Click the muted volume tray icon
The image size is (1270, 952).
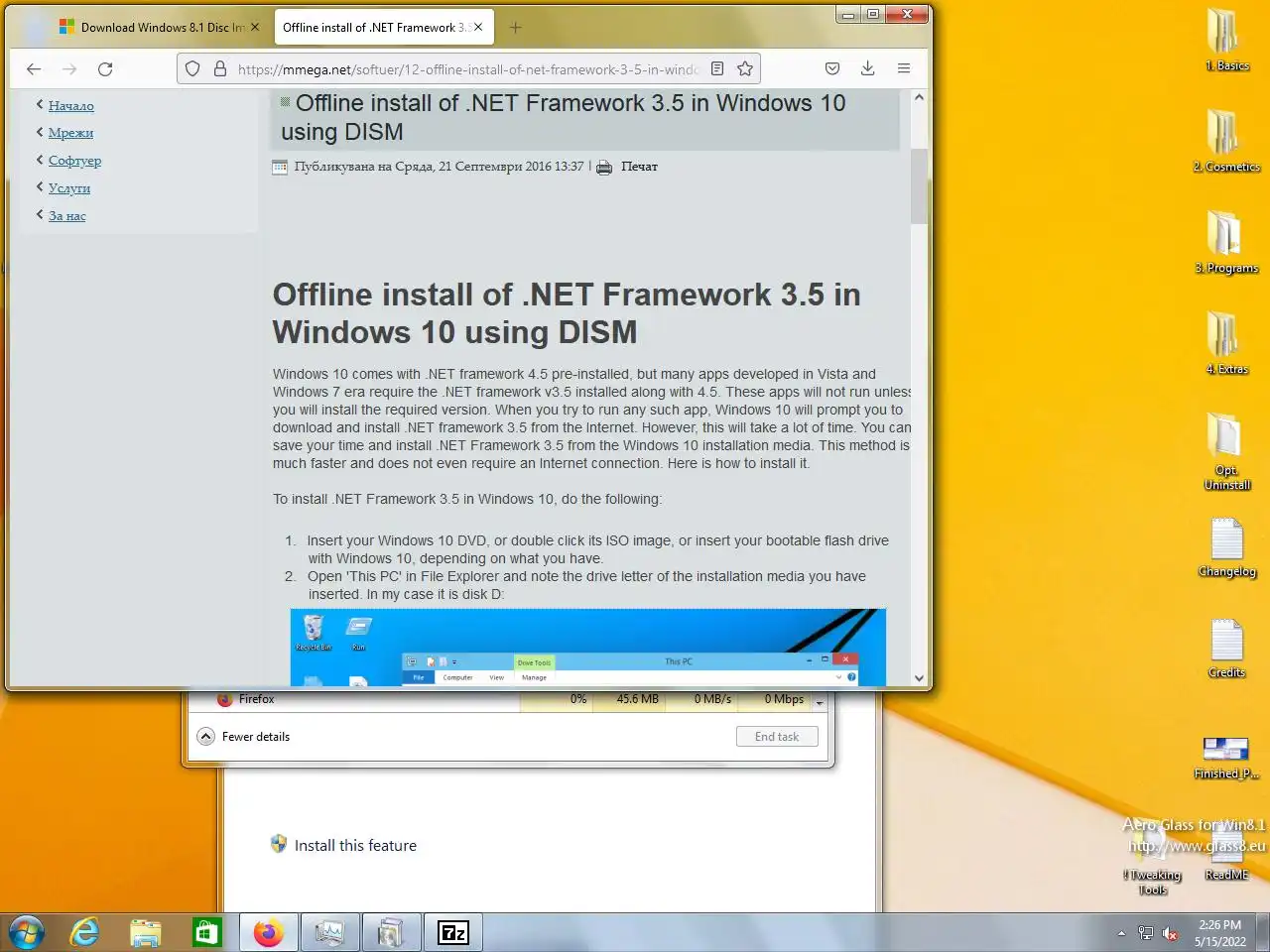1171,933
